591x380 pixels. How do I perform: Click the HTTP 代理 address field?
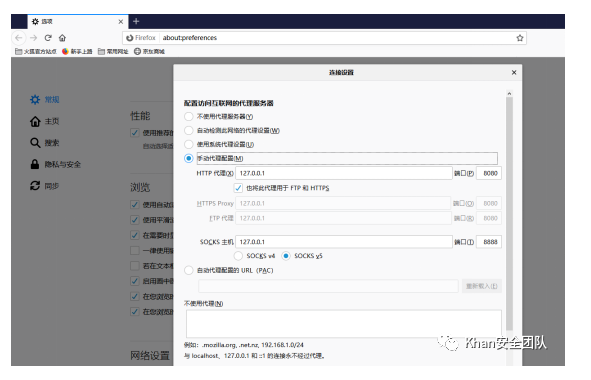(x=344, y=173)
